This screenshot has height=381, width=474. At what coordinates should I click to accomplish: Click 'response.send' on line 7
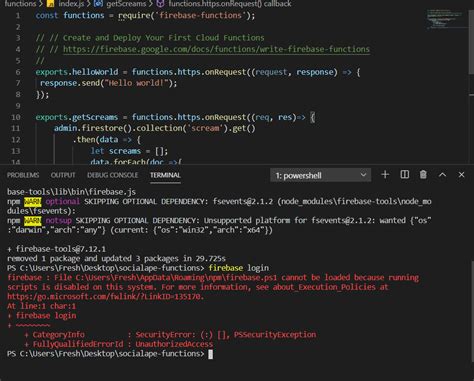70,83
